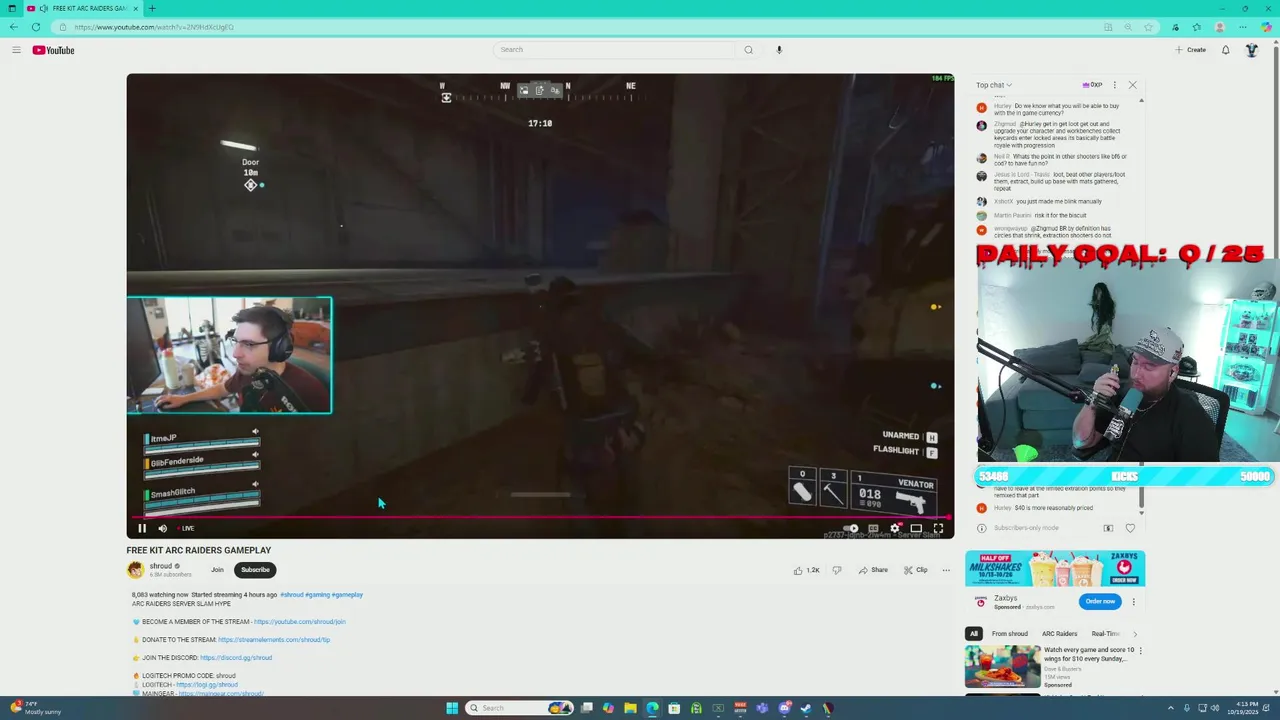
Task: Open the Windows Start button
Action: pos(452,708)
